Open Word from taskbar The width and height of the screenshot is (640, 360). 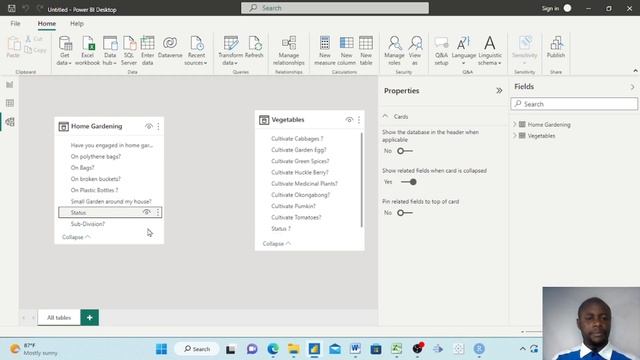coord(355,349)
